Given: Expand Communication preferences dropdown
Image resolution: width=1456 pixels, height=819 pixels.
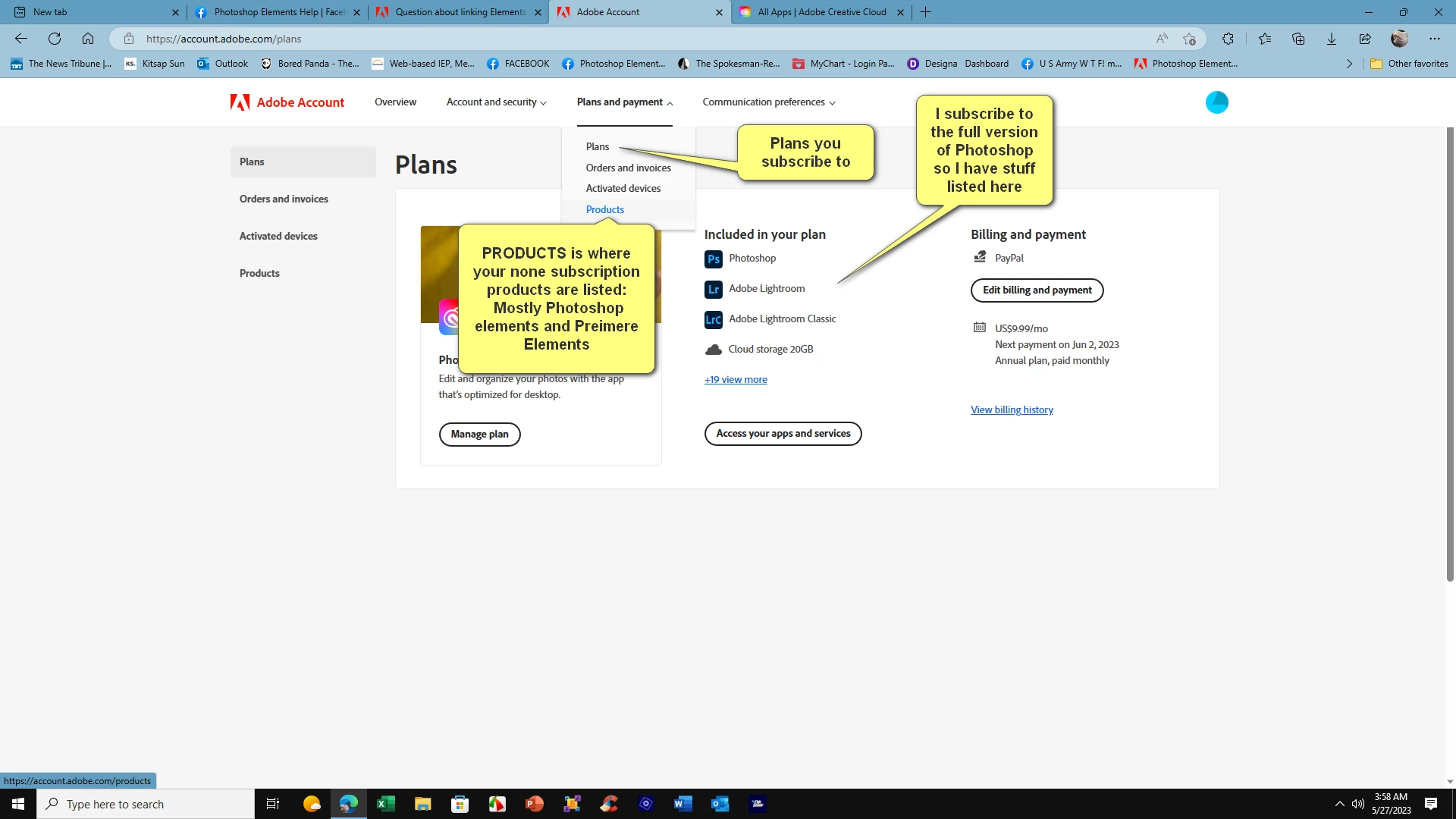Looking at the screenshot, I should click(768, 102).
